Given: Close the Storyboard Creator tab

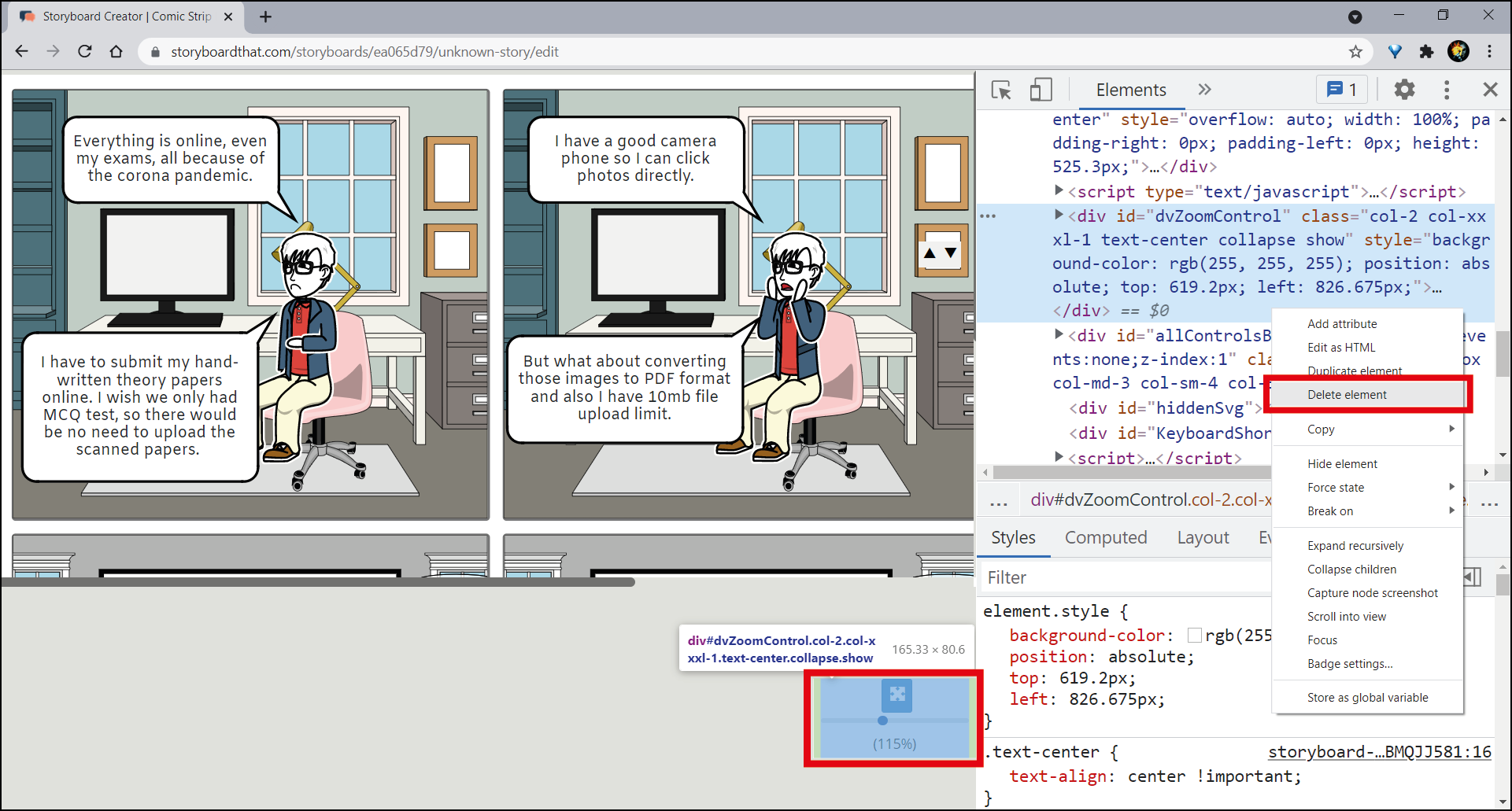Looking at the screenshot, I should click(x=228, y=17).
